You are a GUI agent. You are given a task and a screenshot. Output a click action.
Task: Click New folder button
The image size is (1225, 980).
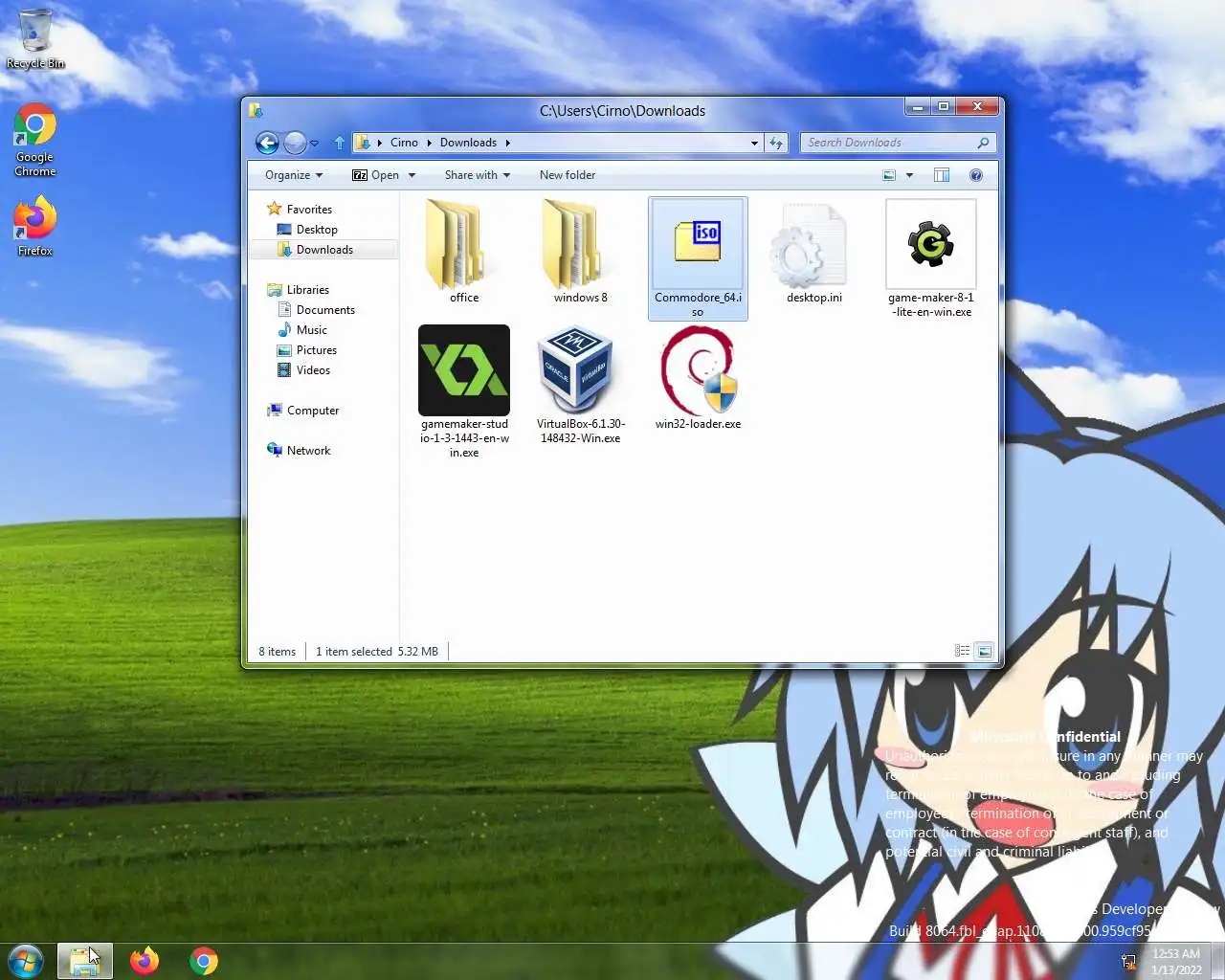click(568, 175)
